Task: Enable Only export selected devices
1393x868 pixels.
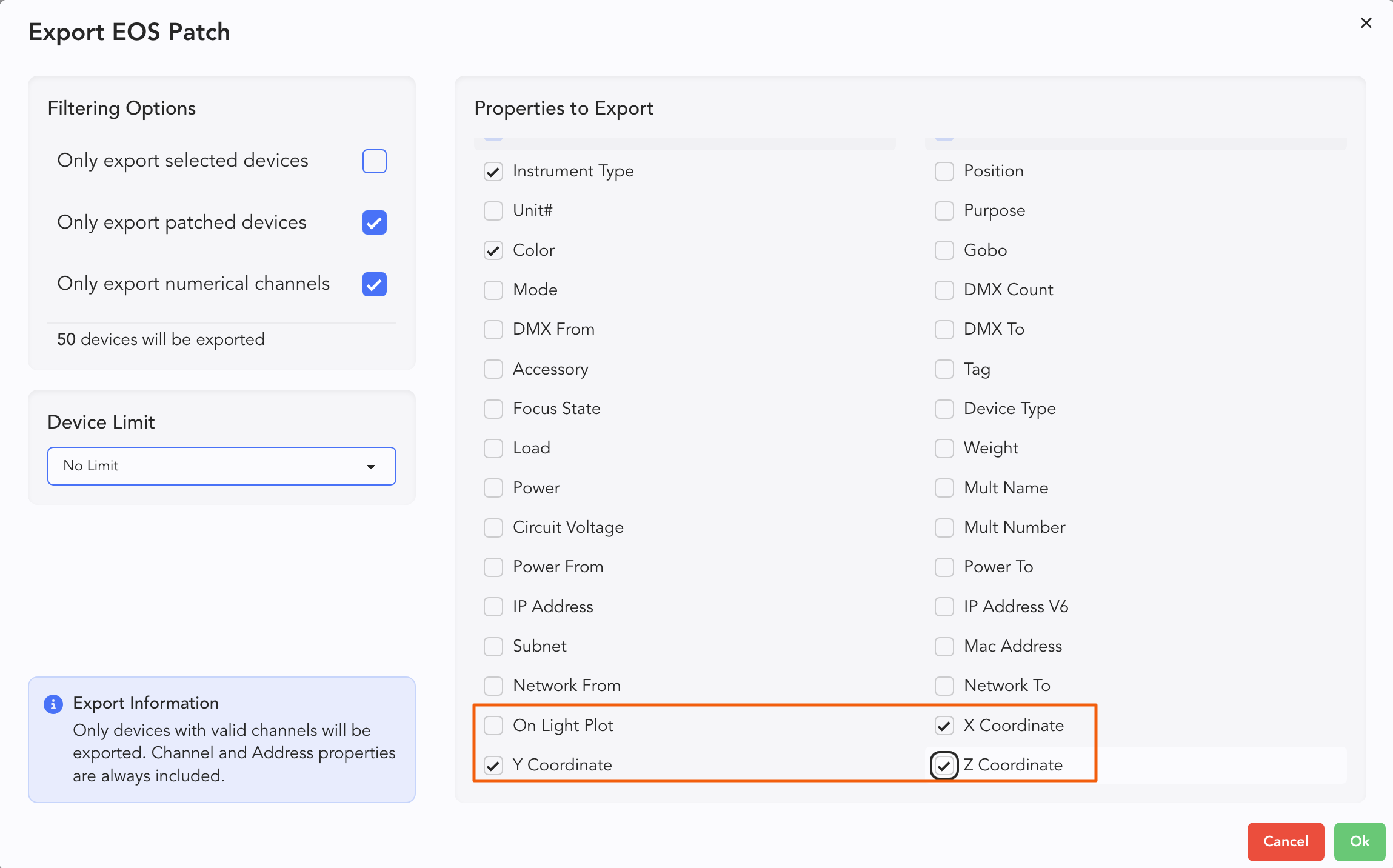Action: [x=374, y=161]
